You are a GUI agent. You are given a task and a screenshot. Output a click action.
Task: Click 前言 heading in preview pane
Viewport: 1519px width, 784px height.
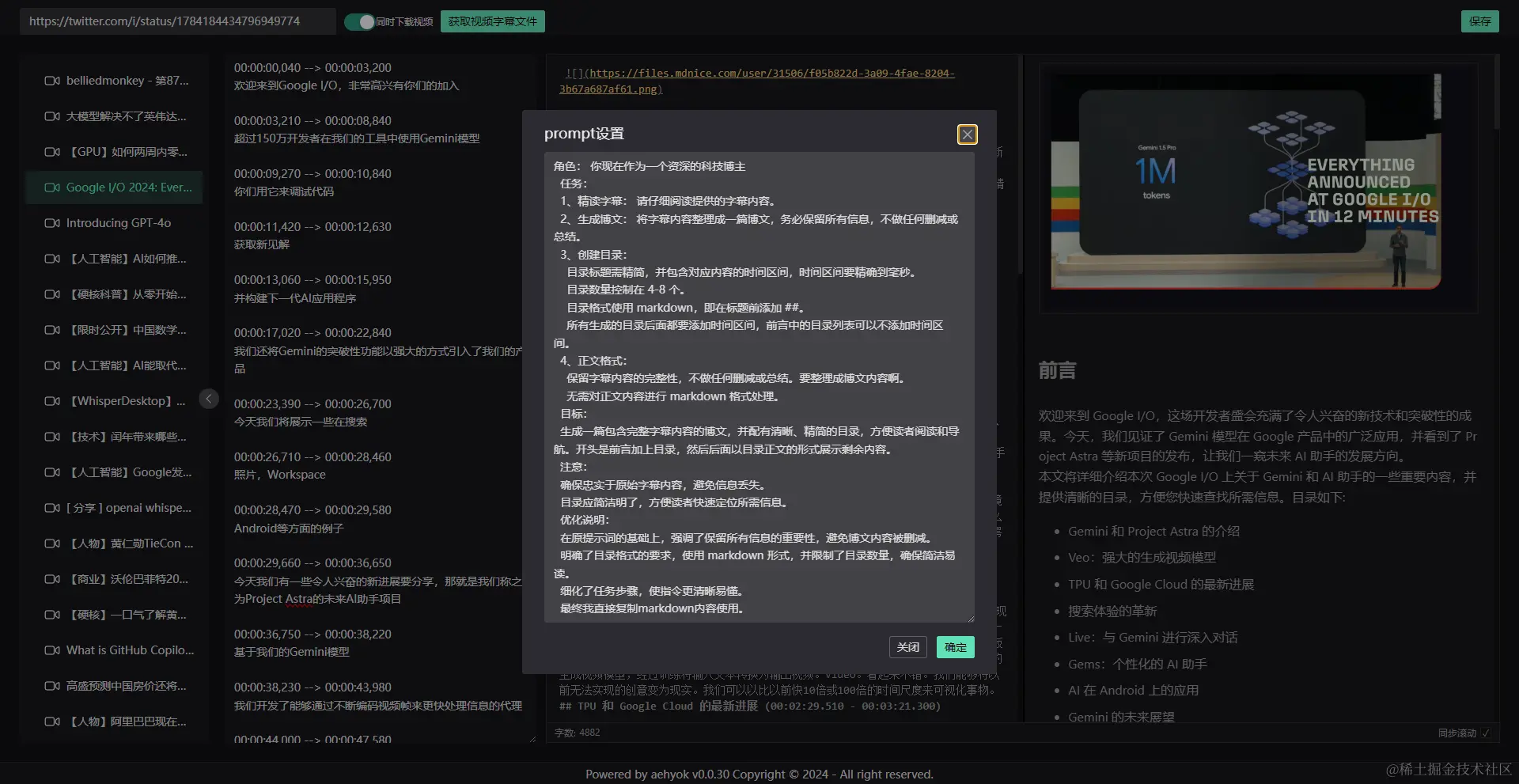click(1057, 370)
